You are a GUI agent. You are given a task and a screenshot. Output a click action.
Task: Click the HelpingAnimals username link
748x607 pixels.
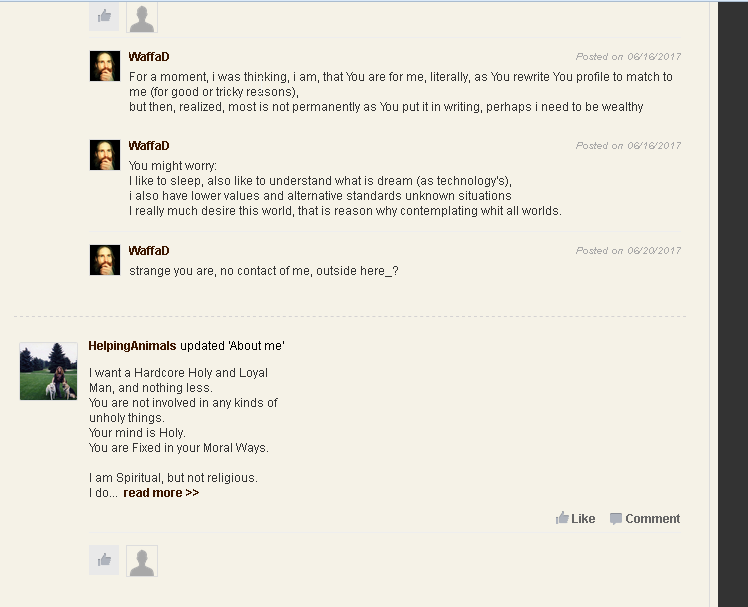(132, 346)
